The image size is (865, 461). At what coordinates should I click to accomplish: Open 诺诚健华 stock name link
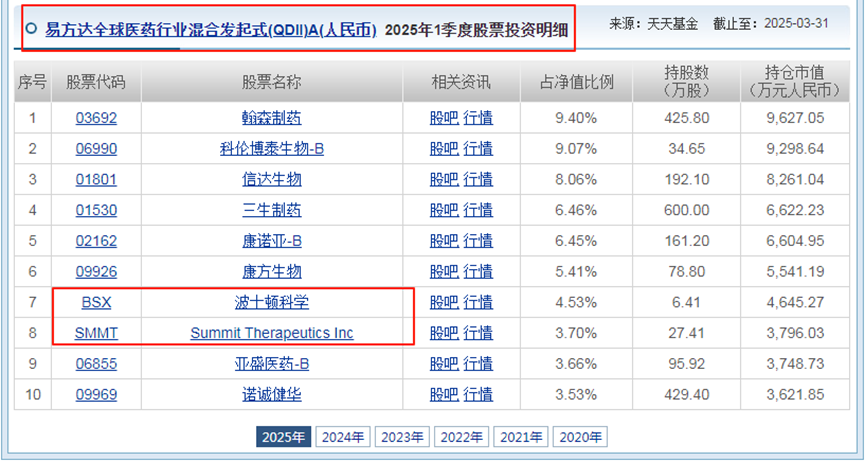(272, 395)
